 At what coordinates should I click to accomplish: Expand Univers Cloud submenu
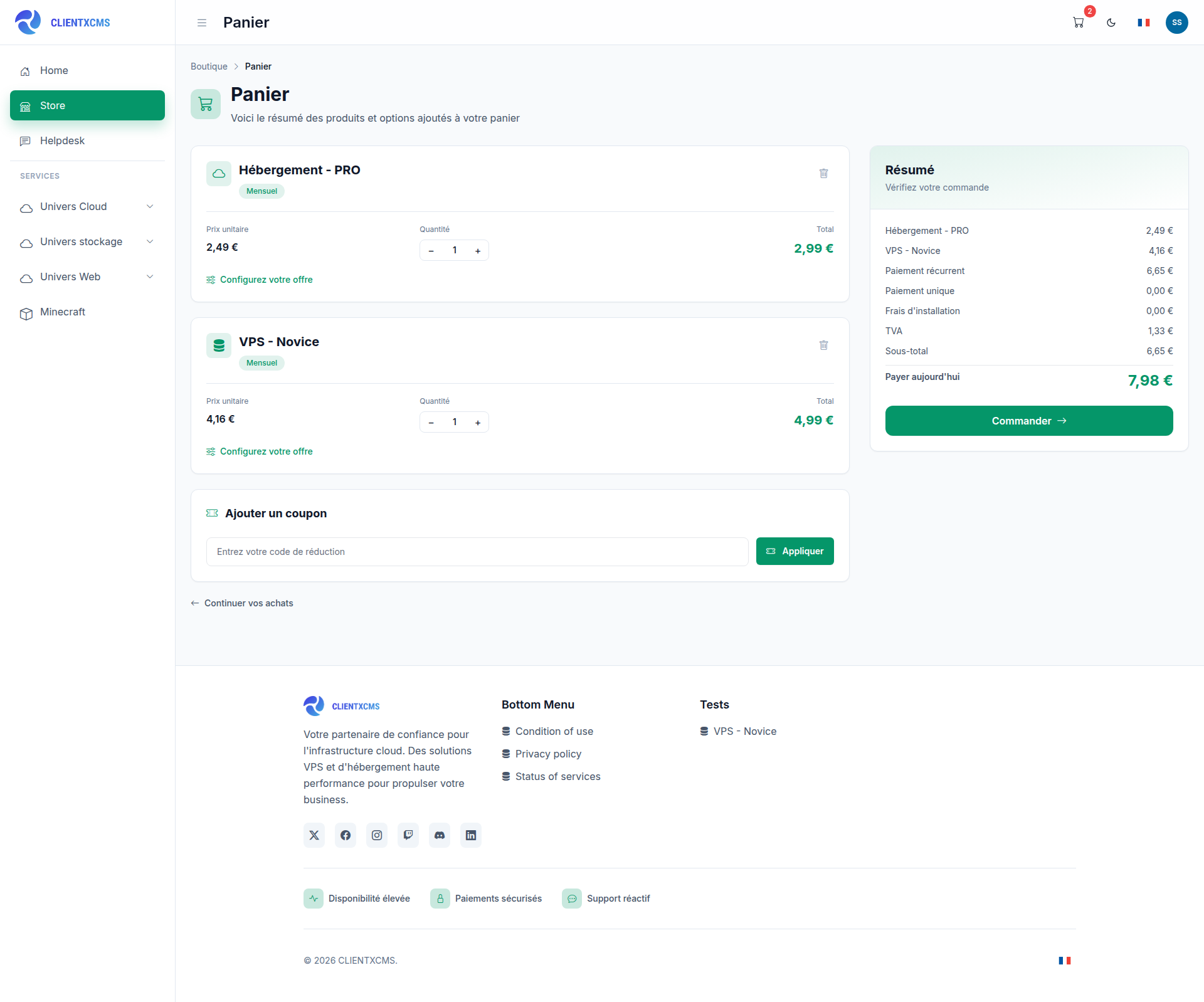click(87, 207)
